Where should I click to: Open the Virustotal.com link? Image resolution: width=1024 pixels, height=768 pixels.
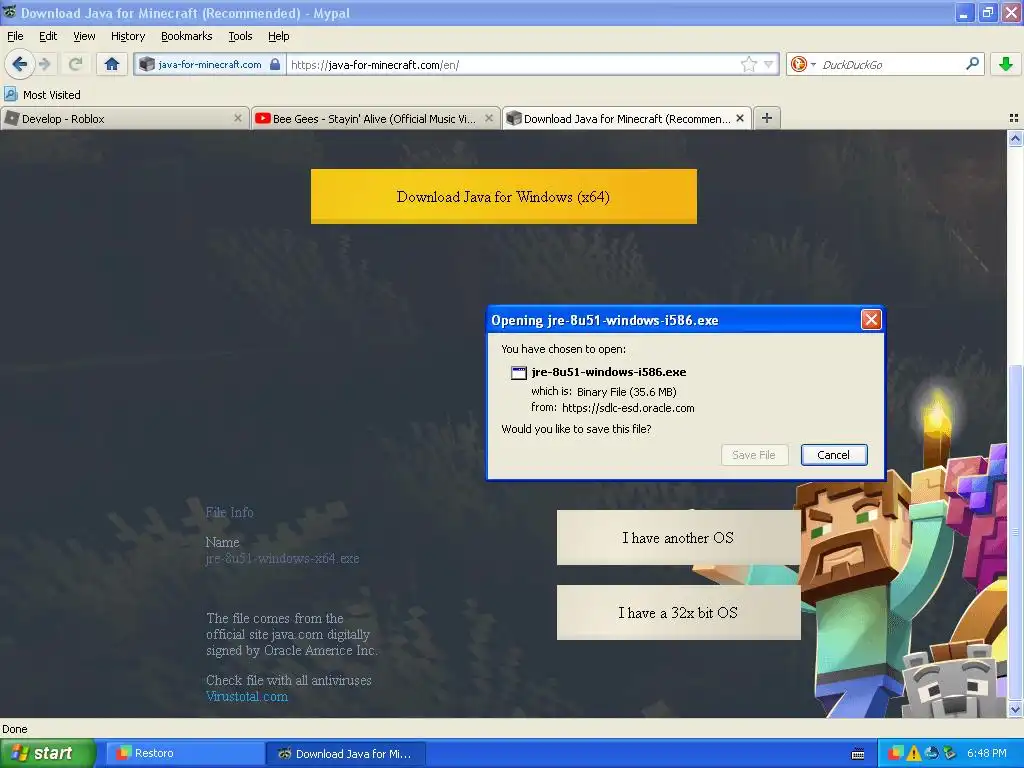tap(247, 696)
